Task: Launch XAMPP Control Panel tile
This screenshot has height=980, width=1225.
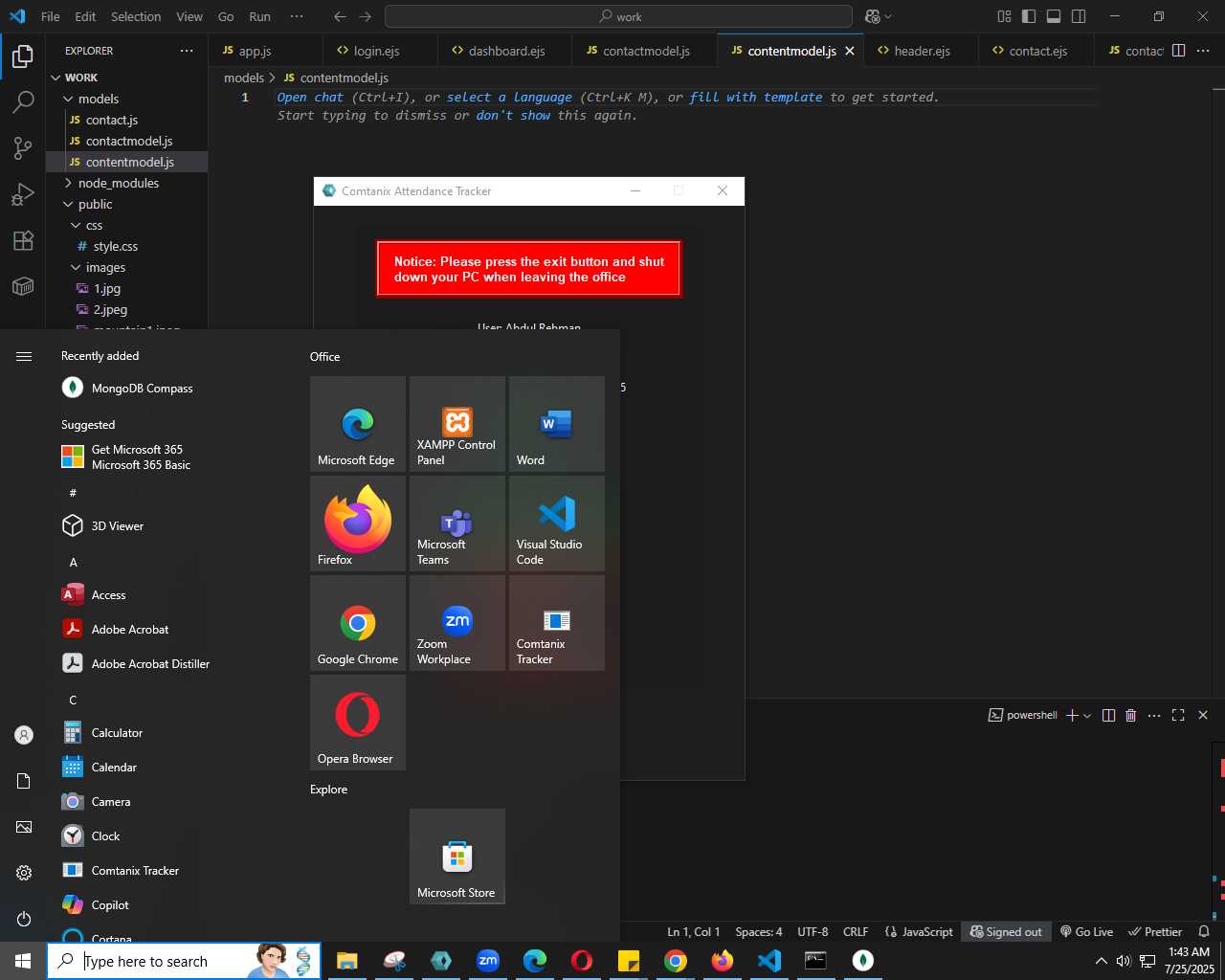Action: 457,424
